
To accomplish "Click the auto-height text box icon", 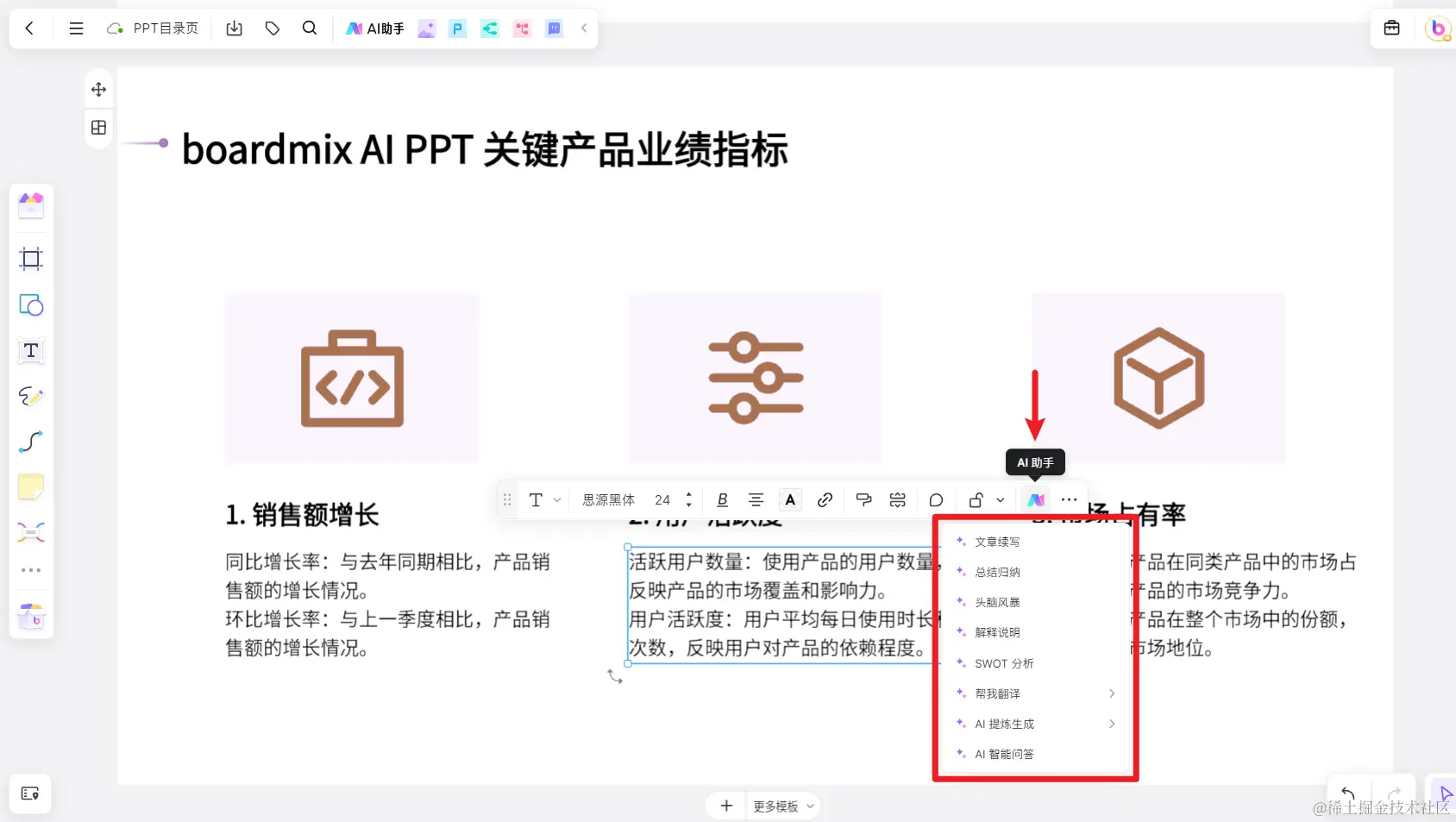I will pyautogui.click(x=898, y=499).
